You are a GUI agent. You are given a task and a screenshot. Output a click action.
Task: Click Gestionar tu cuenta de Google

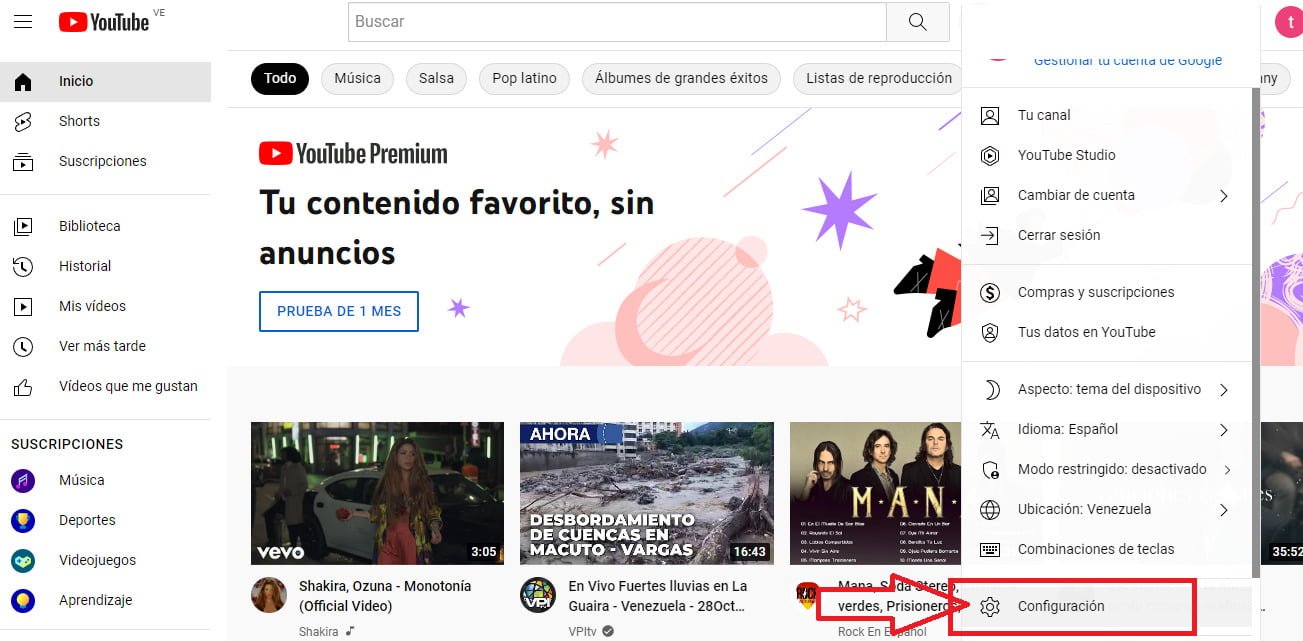point(1128,60)
